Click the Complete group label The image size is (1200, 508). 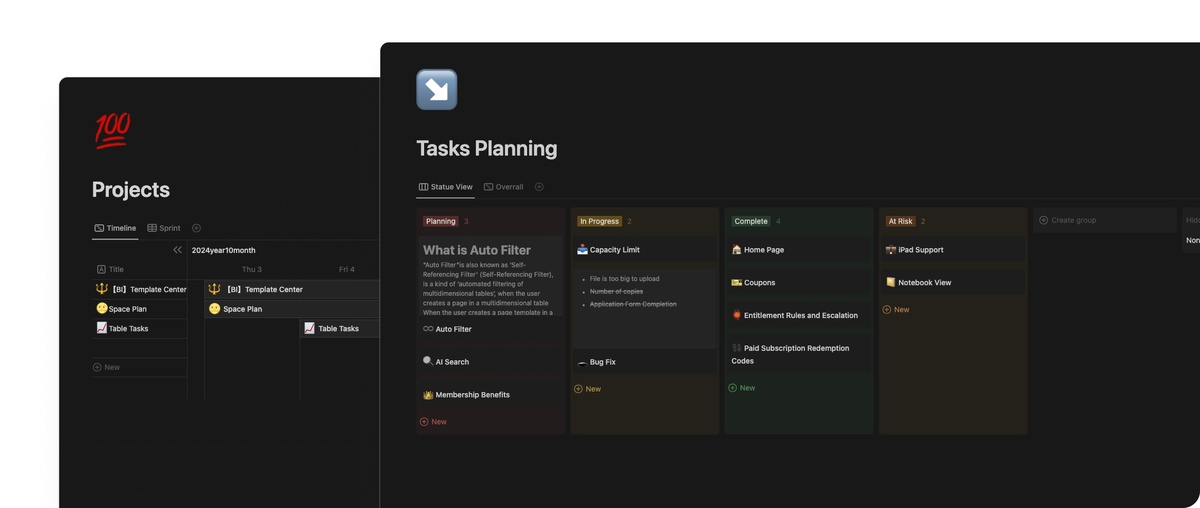(x=751, y=221)
